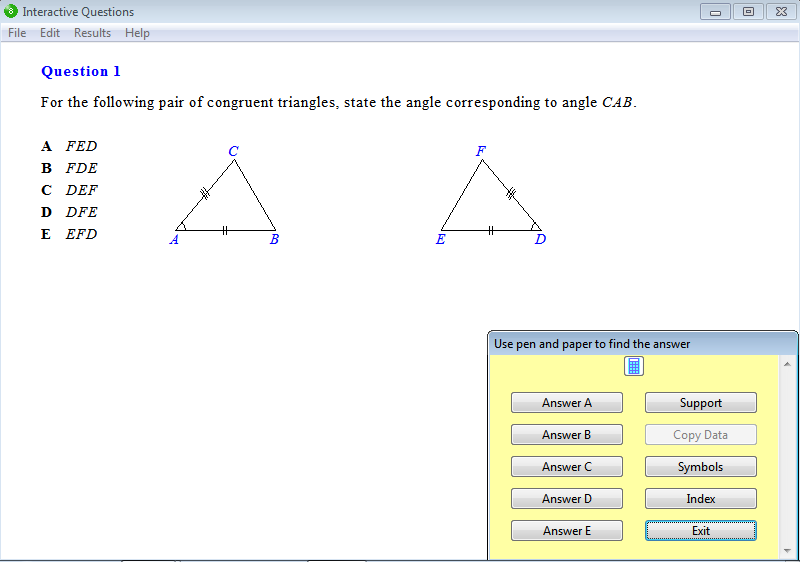This screenshot has width=800, height=562.
Task: Click option C text 'DEF'
Action: coord(81,190)
